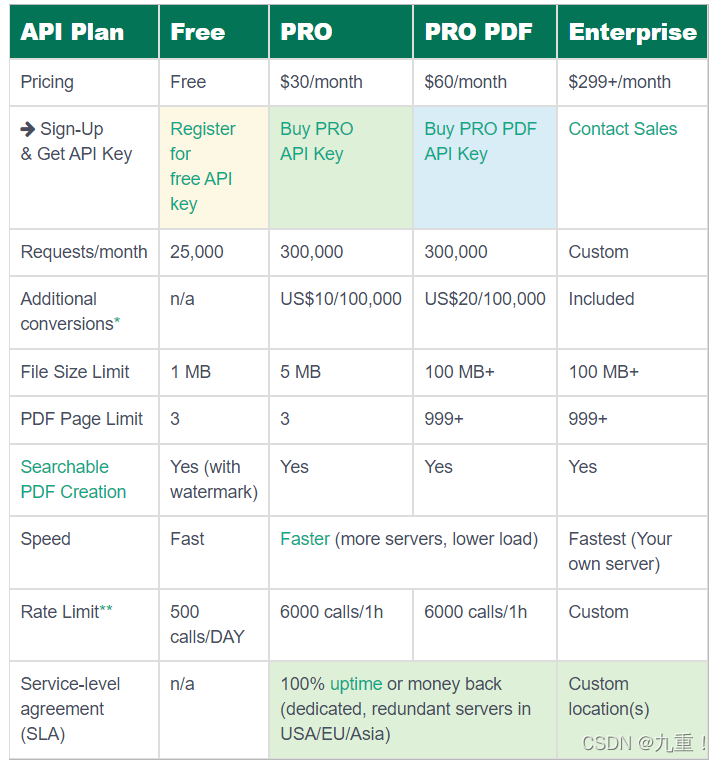Click the 6000 calls/1h PRO cell

(341, 624)
